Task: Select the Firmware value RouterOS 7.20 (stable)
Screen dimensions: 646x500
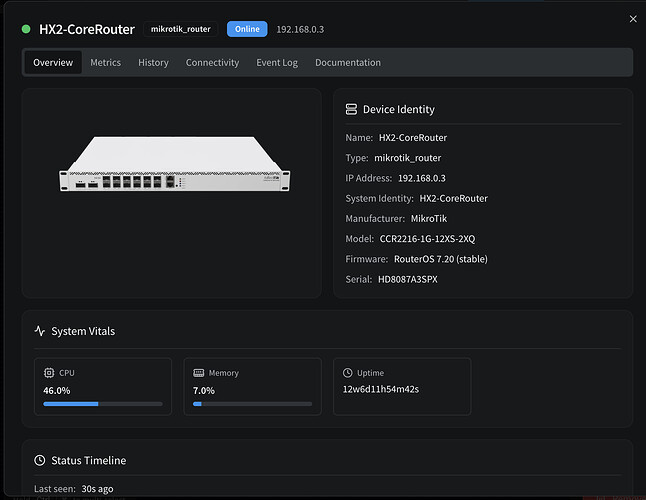Action: (x=441, y=259)
